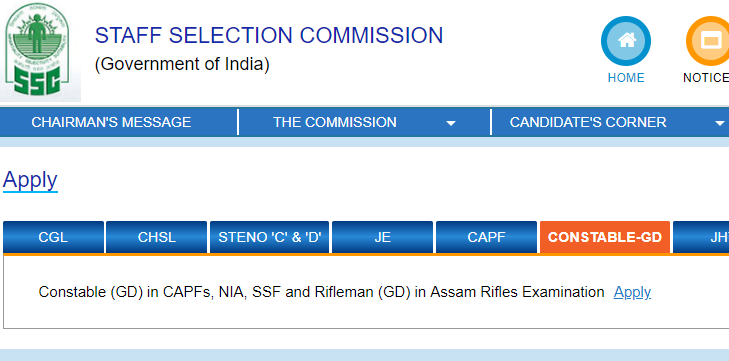Viewport: 729px width, 361px height.
Task: Click Apply link for Constable (GD) examination
Action: coord(632,292)
